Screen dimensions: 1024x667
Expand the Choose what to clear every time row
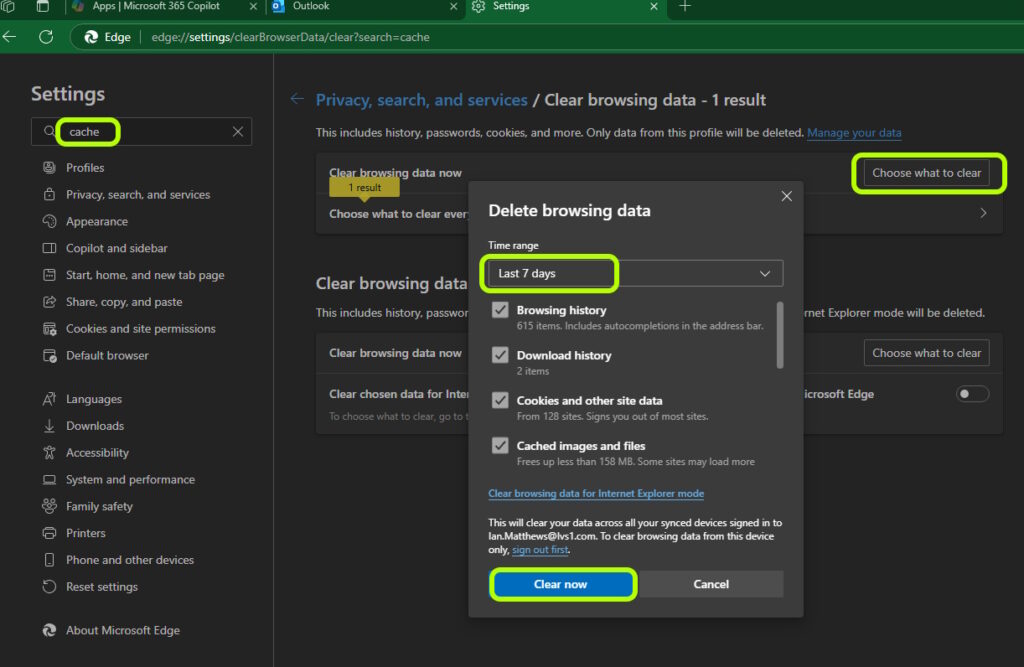click(982, 213)
